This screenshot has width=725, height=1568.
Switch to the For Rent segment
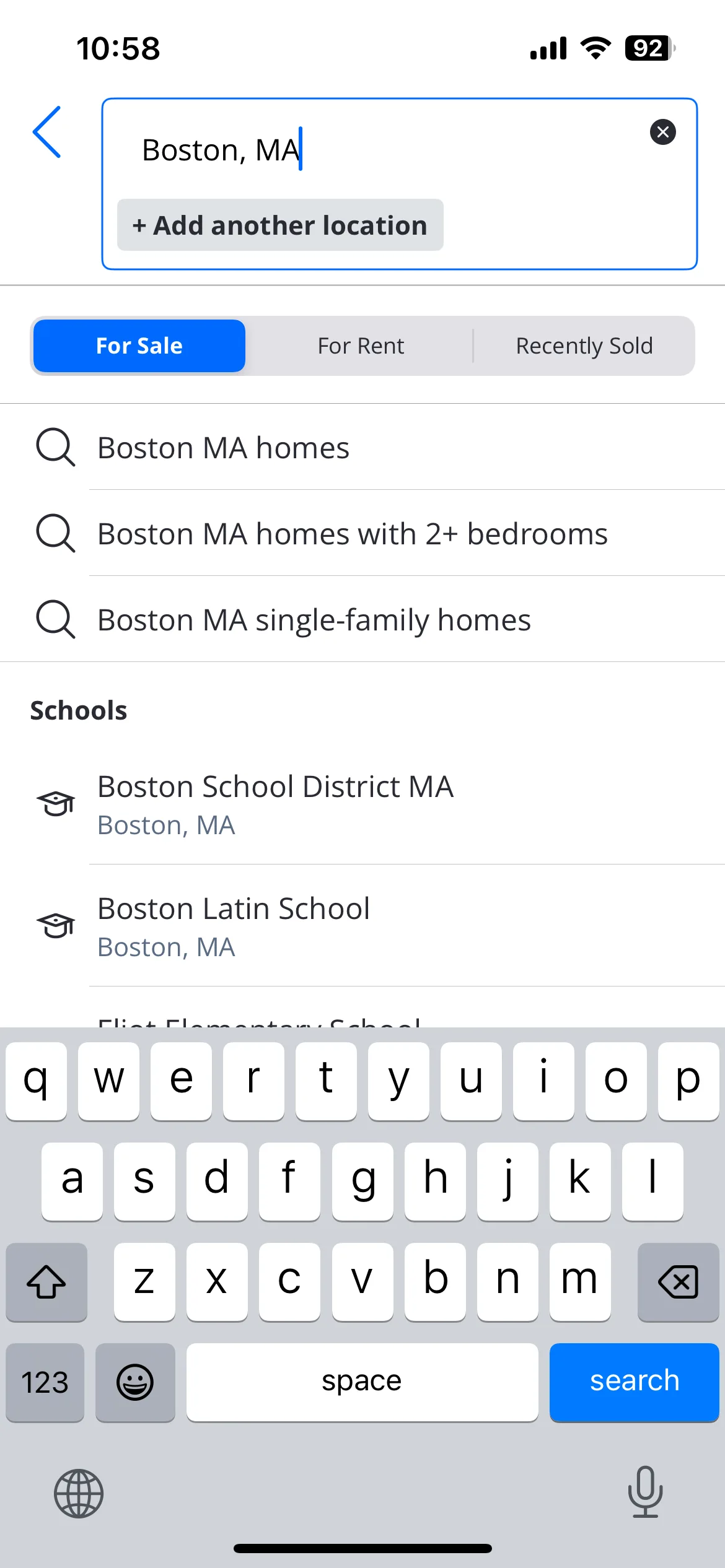[x=361, y=346]
